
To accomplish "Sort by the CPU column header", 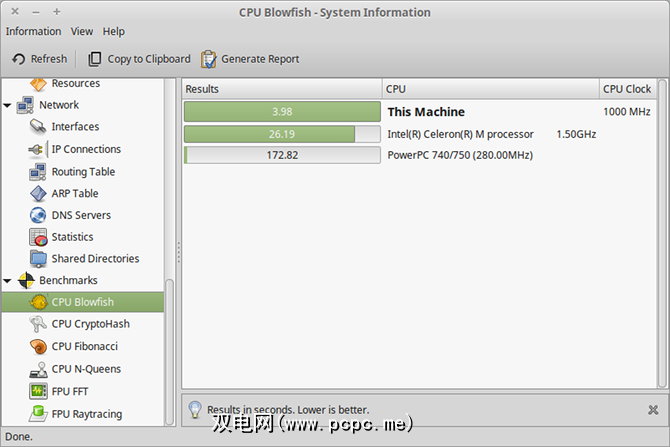I will (x=491, y=89).
